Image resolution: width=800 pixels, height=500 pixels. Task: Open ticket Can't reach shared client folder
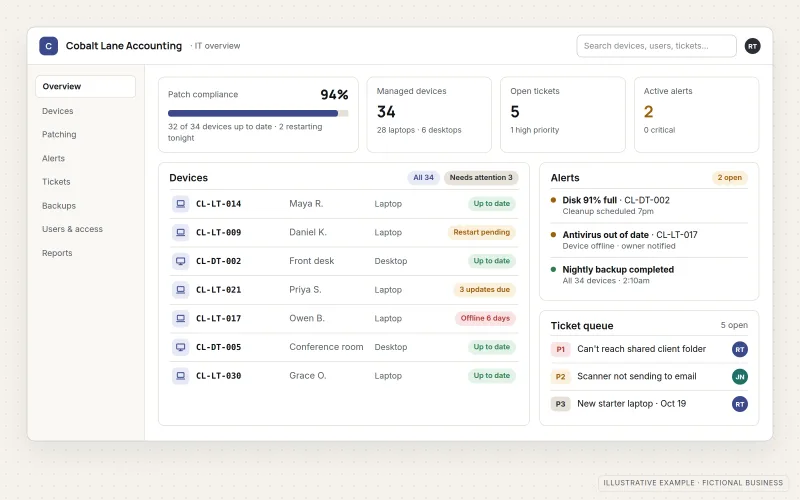point(649,349)
